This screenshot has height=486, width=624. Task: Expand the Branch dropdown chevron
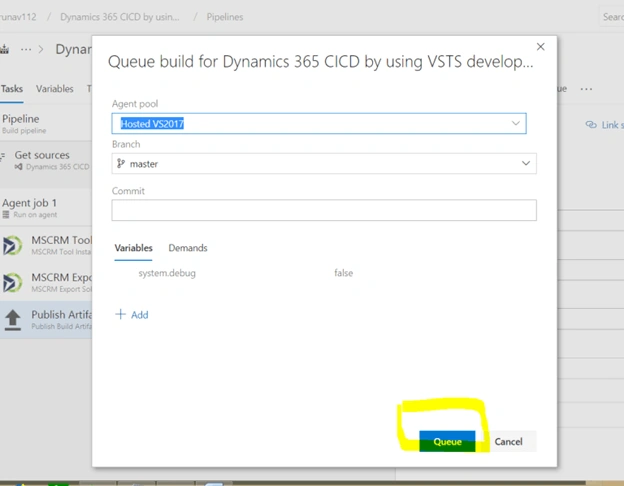(526, 164)
